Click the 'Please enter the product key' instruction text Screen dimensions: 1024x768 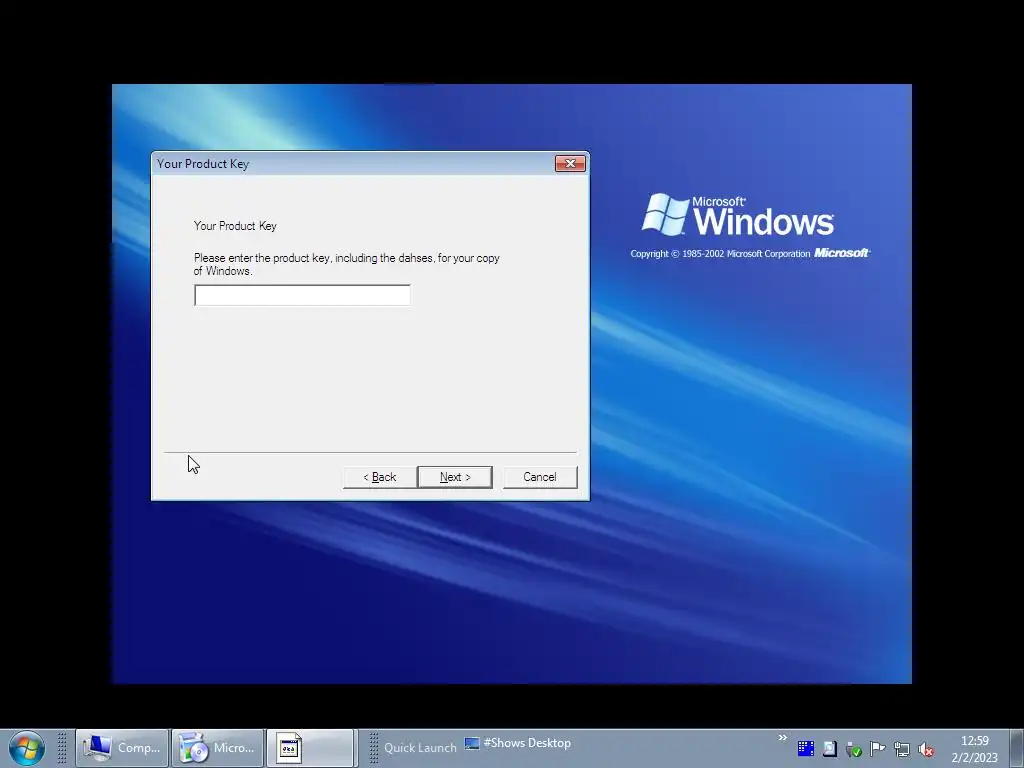346,264
